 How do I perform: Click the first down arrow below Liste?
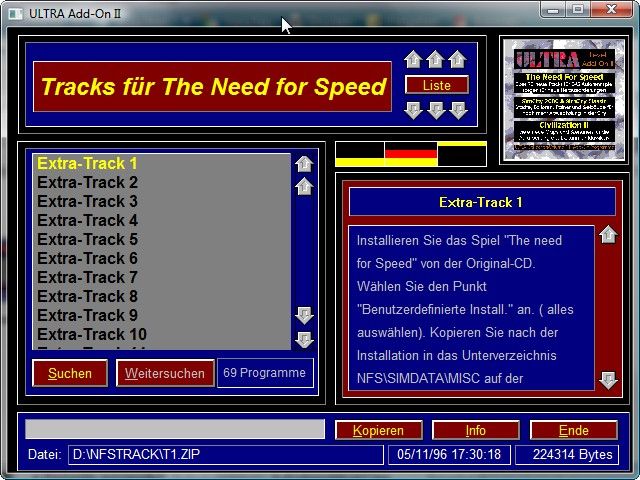413,110
